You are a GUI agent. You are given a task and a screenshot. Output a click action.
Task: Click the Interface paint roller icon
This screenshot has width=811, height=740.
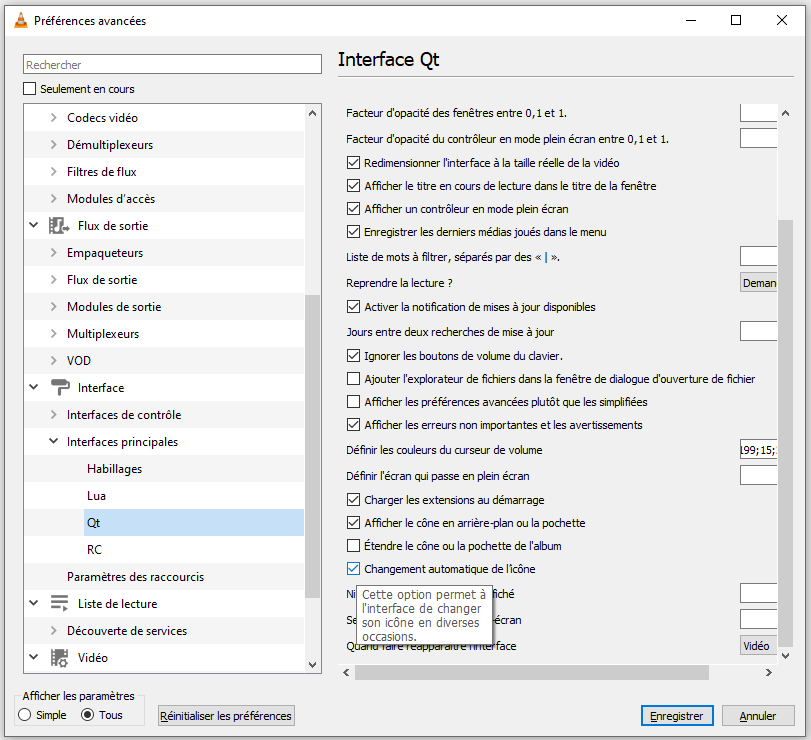click(59, 388)
